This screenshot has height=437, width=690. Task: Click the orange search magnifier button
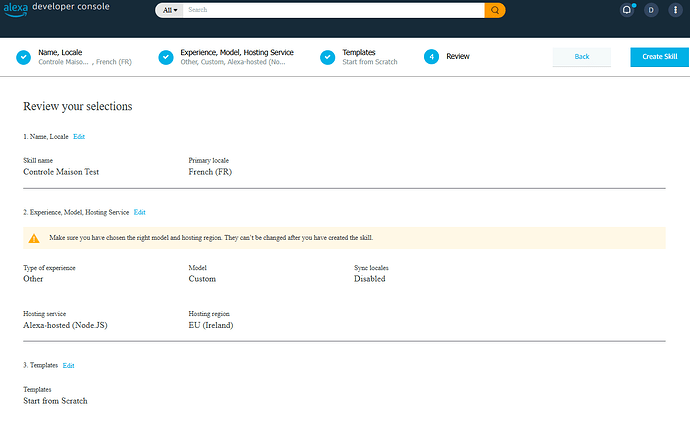[x=495, y=10]
